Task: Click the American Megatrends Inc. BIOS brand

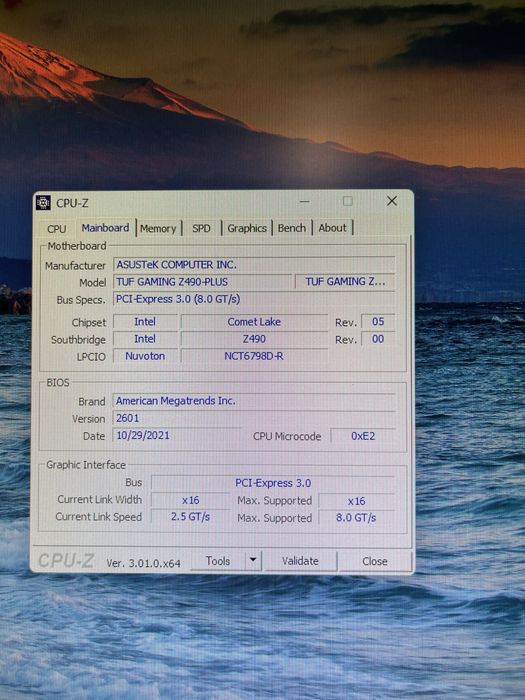Action: click(254, 401)
